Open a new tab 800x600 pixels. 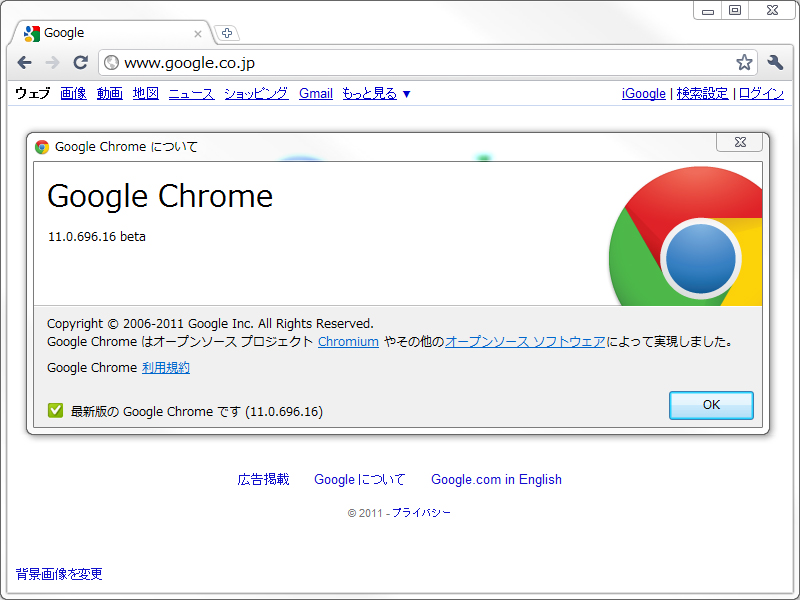(226, 31)
